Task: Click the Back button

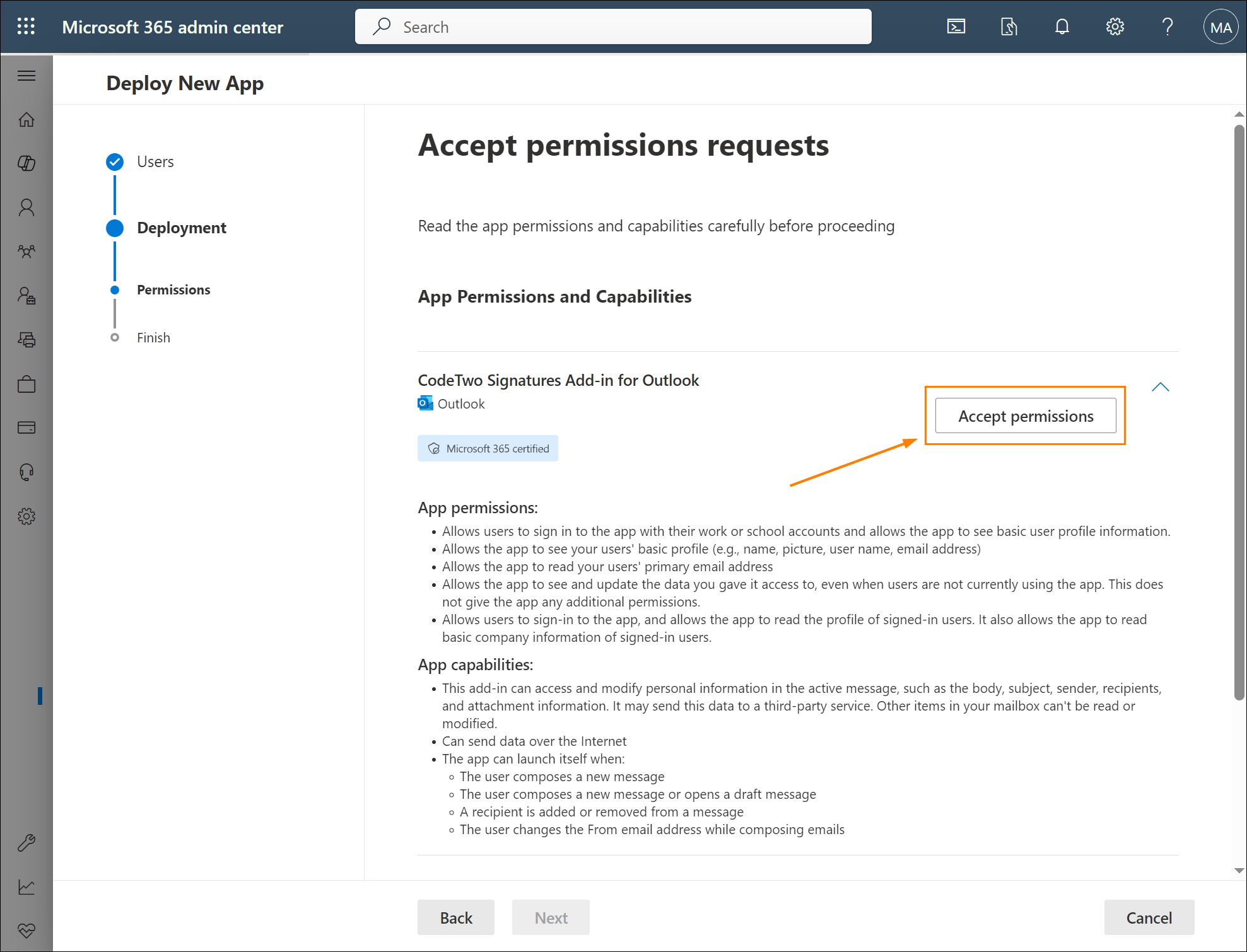Action: 456,918
